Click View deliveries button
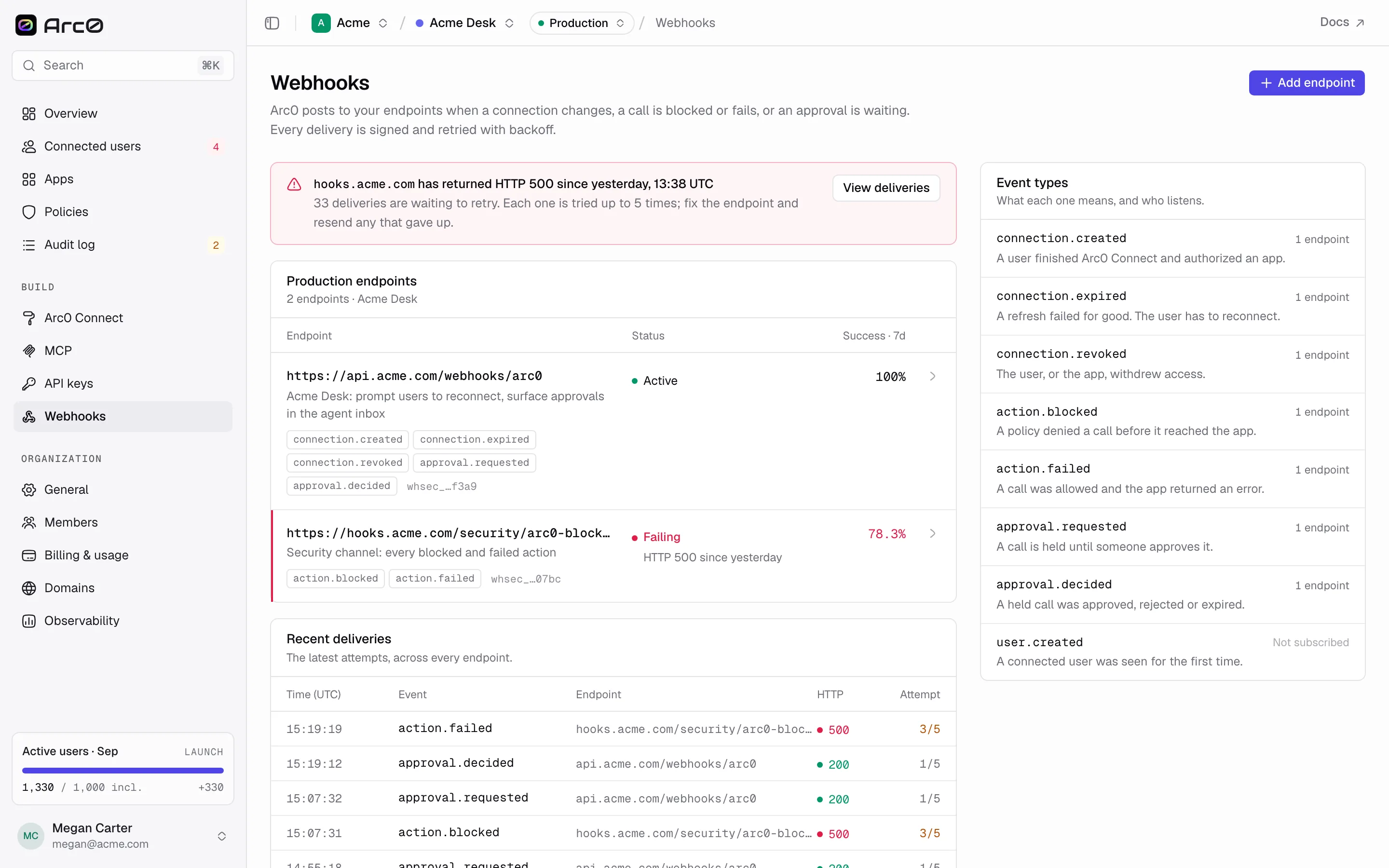The height and width of the screenshot is (868, 1389). click(885, 188)
